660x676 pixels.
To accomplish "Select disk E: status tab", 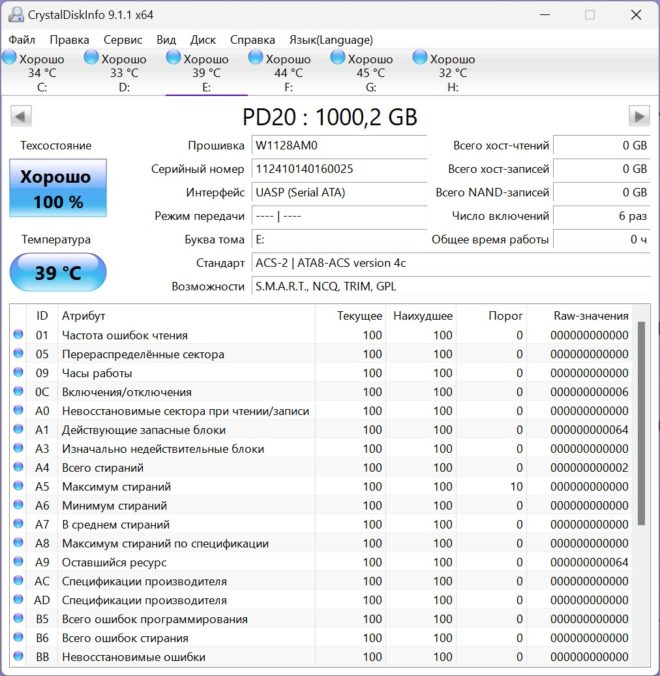I will tap(206, 72).
